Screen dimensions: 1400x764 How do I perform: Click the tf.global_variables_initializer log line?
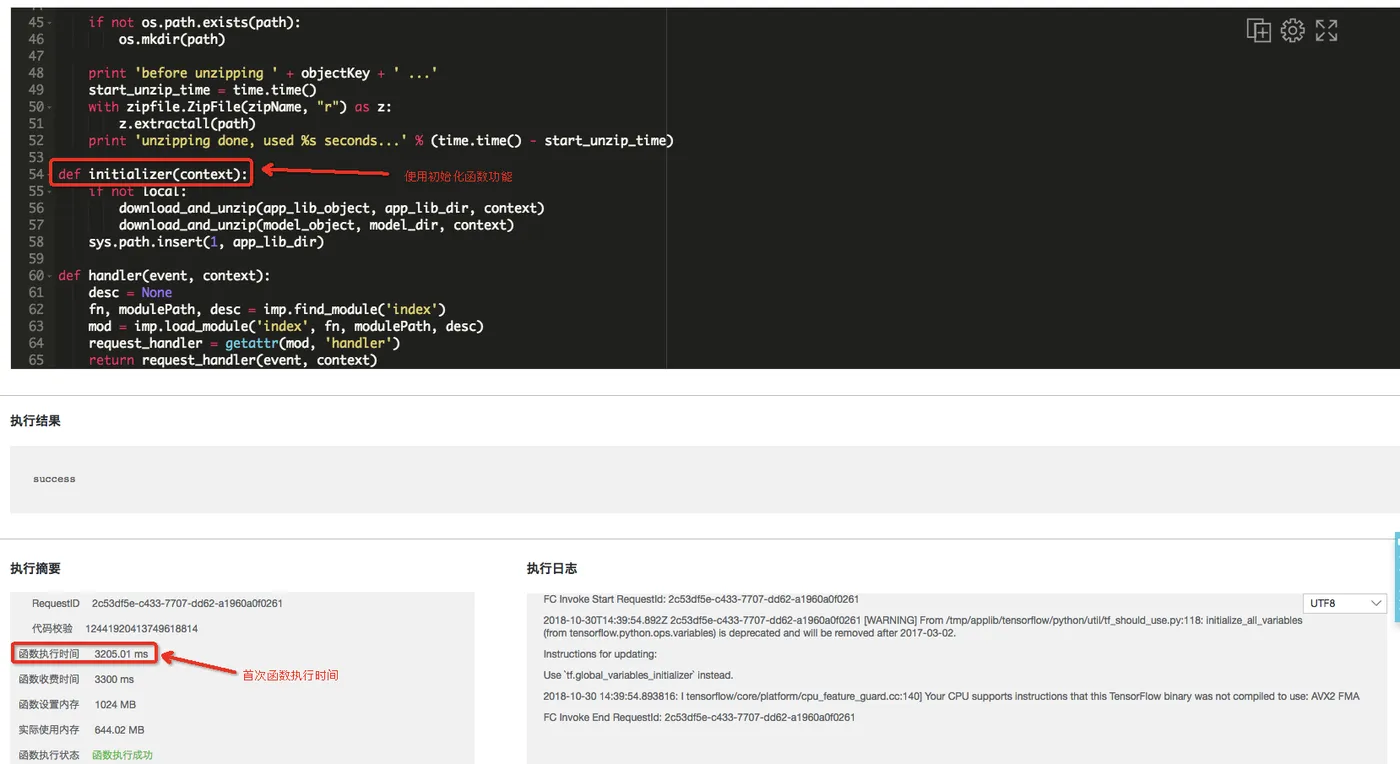click(x=638, y=675)
